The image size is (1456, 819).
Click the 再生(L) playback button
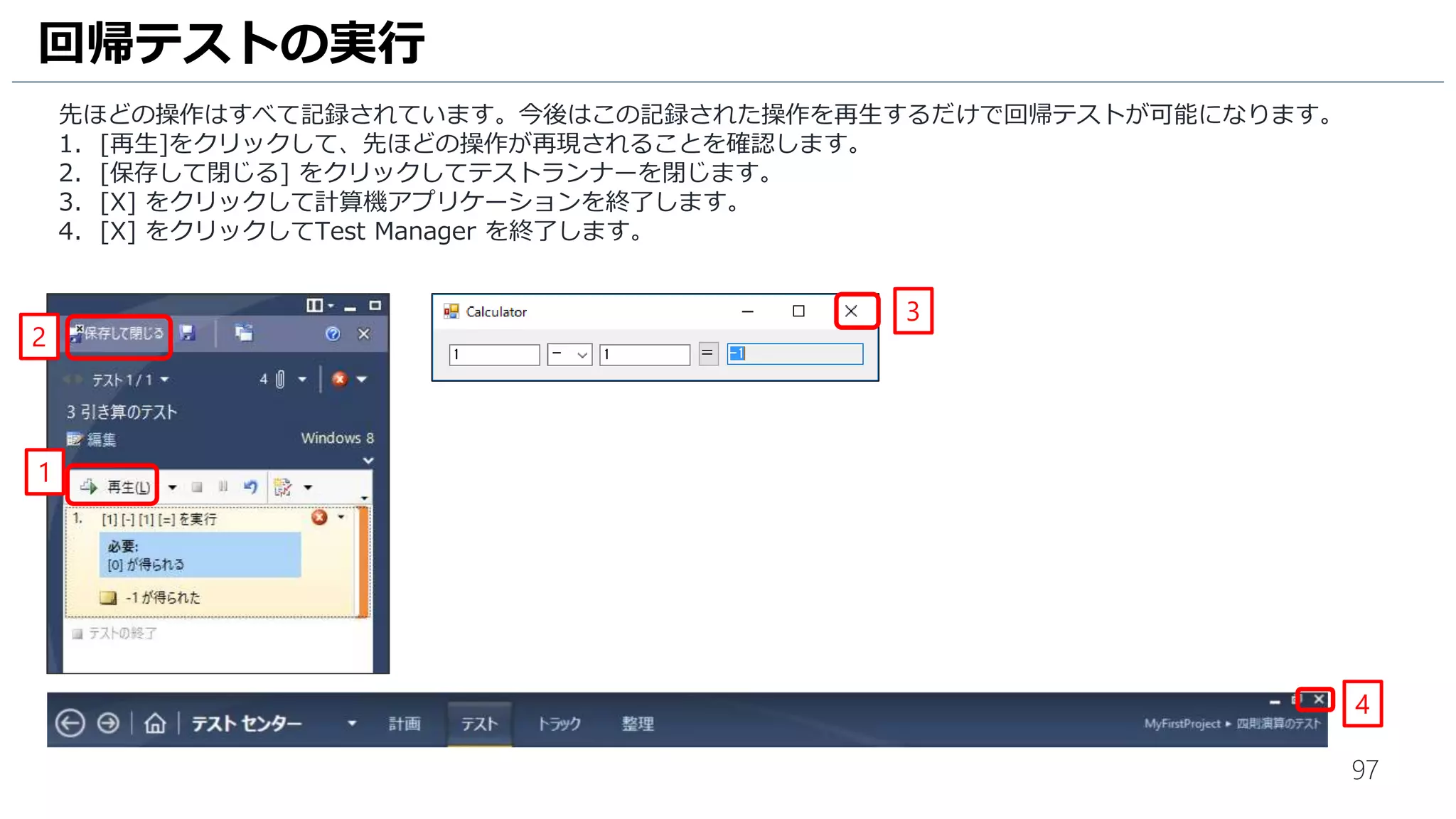coord(114,487)
